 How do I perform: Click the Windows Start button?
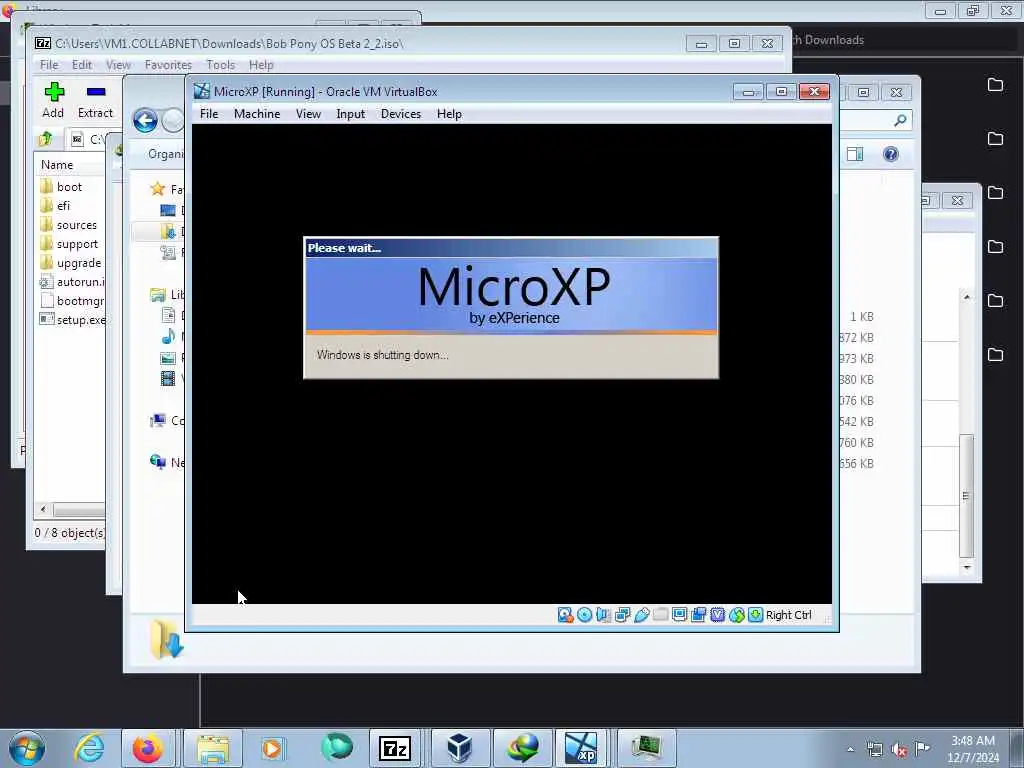27,748
